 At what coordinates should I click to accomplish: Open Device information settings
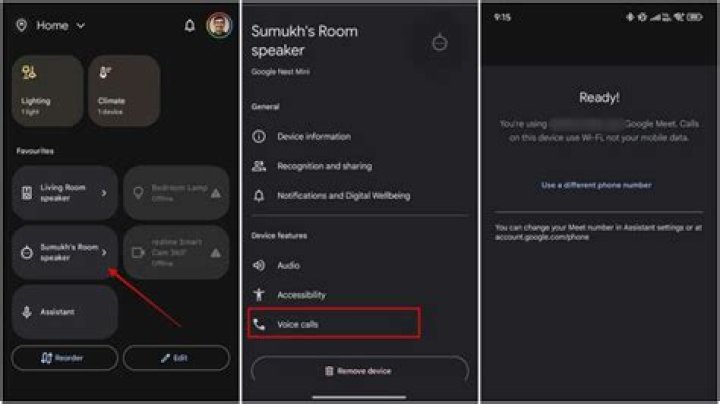click(360, 136)
